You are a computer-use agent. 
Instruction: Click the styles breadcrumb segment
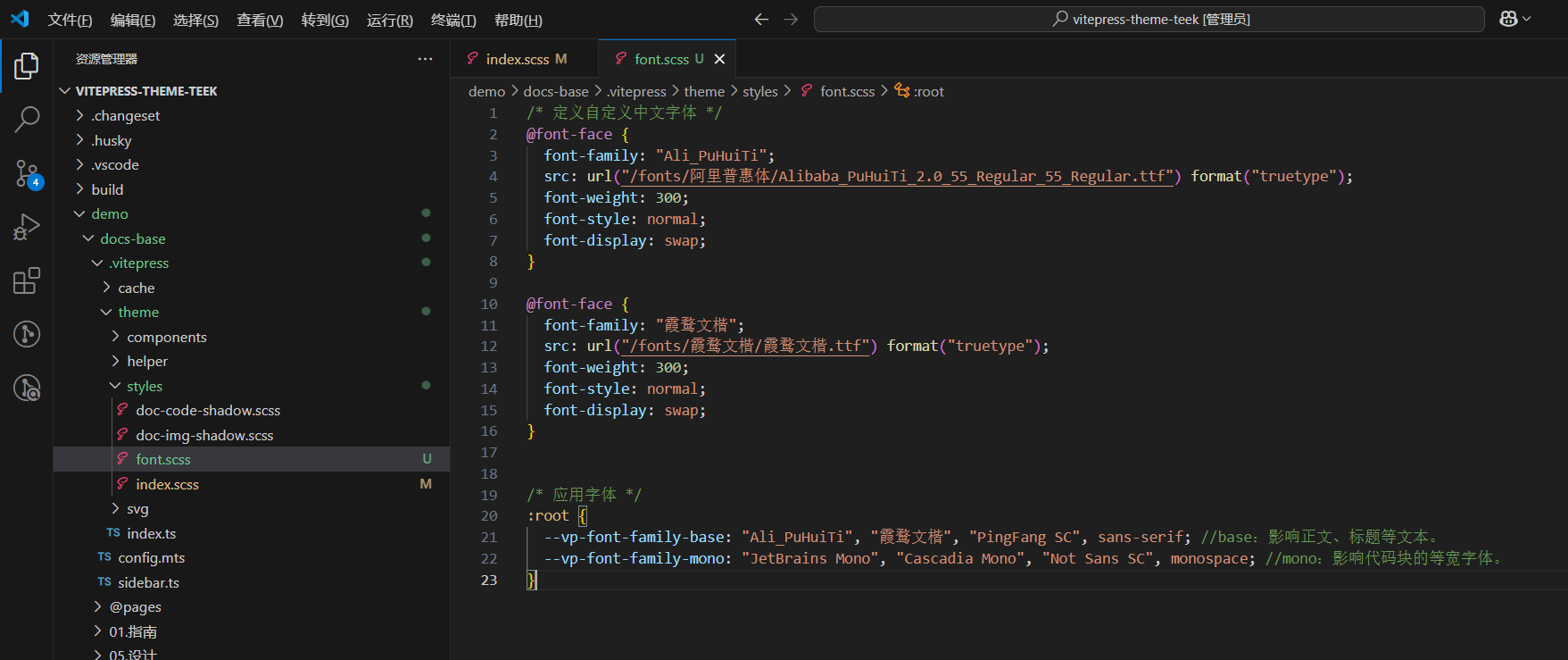(759, 91)
